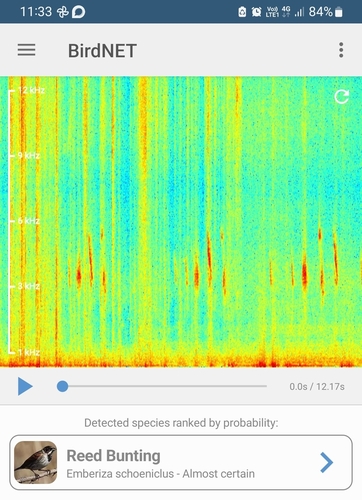Viewport: 362px width, 500px height.
Task: Tap the alarm clock status icon
Action: click(256, 12)
